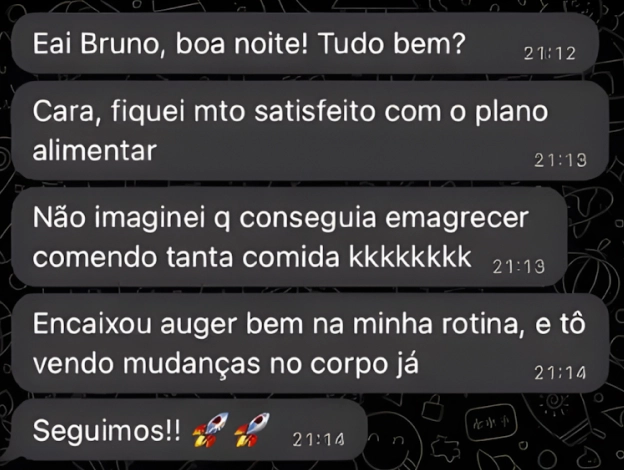Click the second rocket emoji
The width and height of the screenshot is (624, 470).
(x=252, y=430)
